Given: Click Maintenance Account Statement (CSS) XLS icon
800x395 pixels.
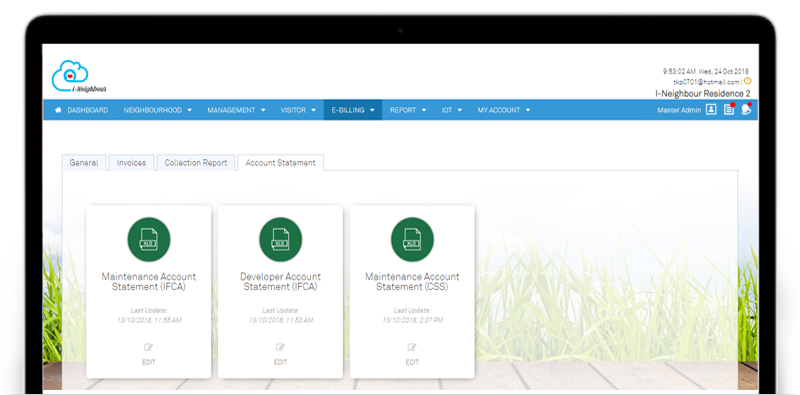Looking at the screenshot, I should click(412, 239).
